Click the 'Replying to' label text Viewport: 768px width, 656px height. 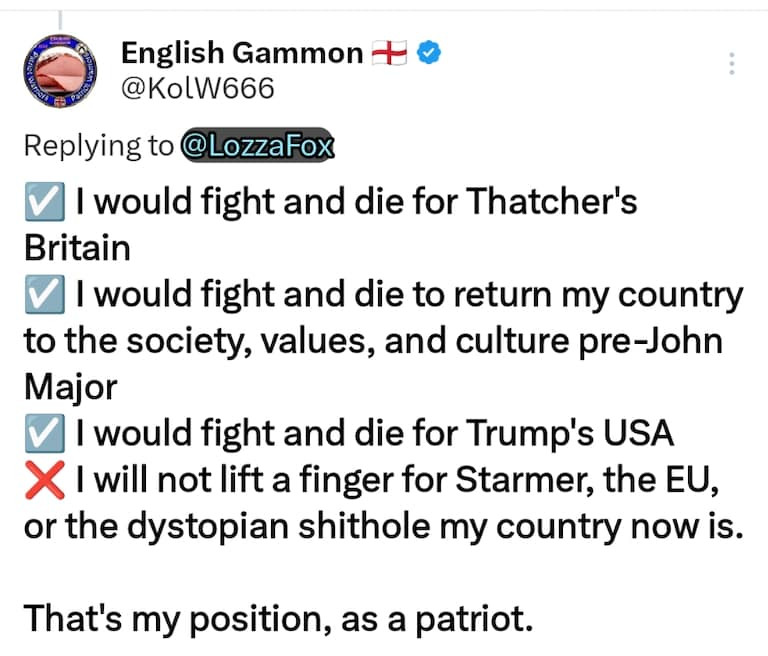coord(98,145)
